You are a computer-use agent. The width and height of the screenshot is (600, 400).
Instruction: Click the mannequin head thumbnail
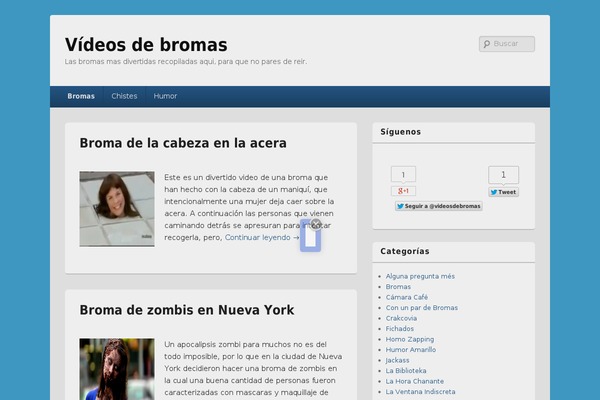117,209
